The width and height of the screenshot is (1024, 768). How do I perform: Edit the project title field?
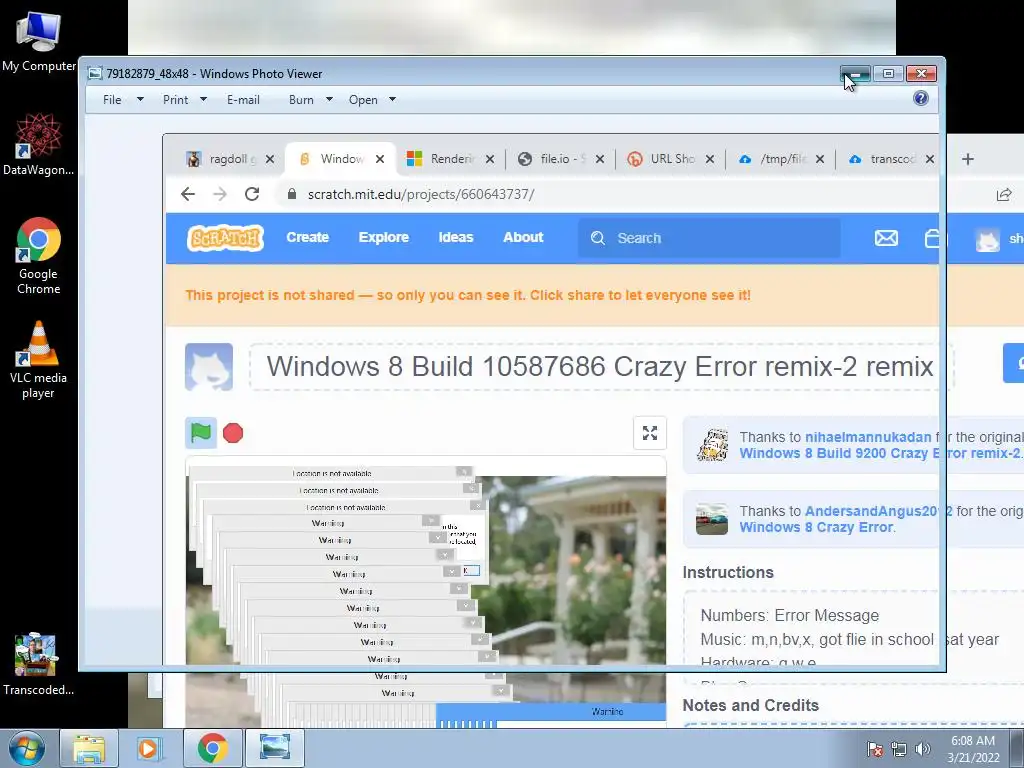coord(601,367)
